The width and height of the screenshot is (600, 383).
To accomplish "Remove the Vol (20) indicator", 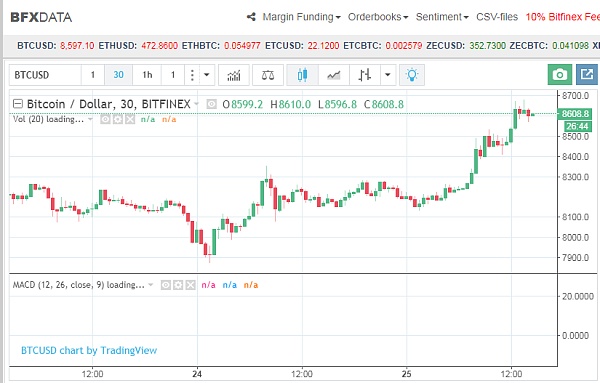I will [x=130, y=119].
